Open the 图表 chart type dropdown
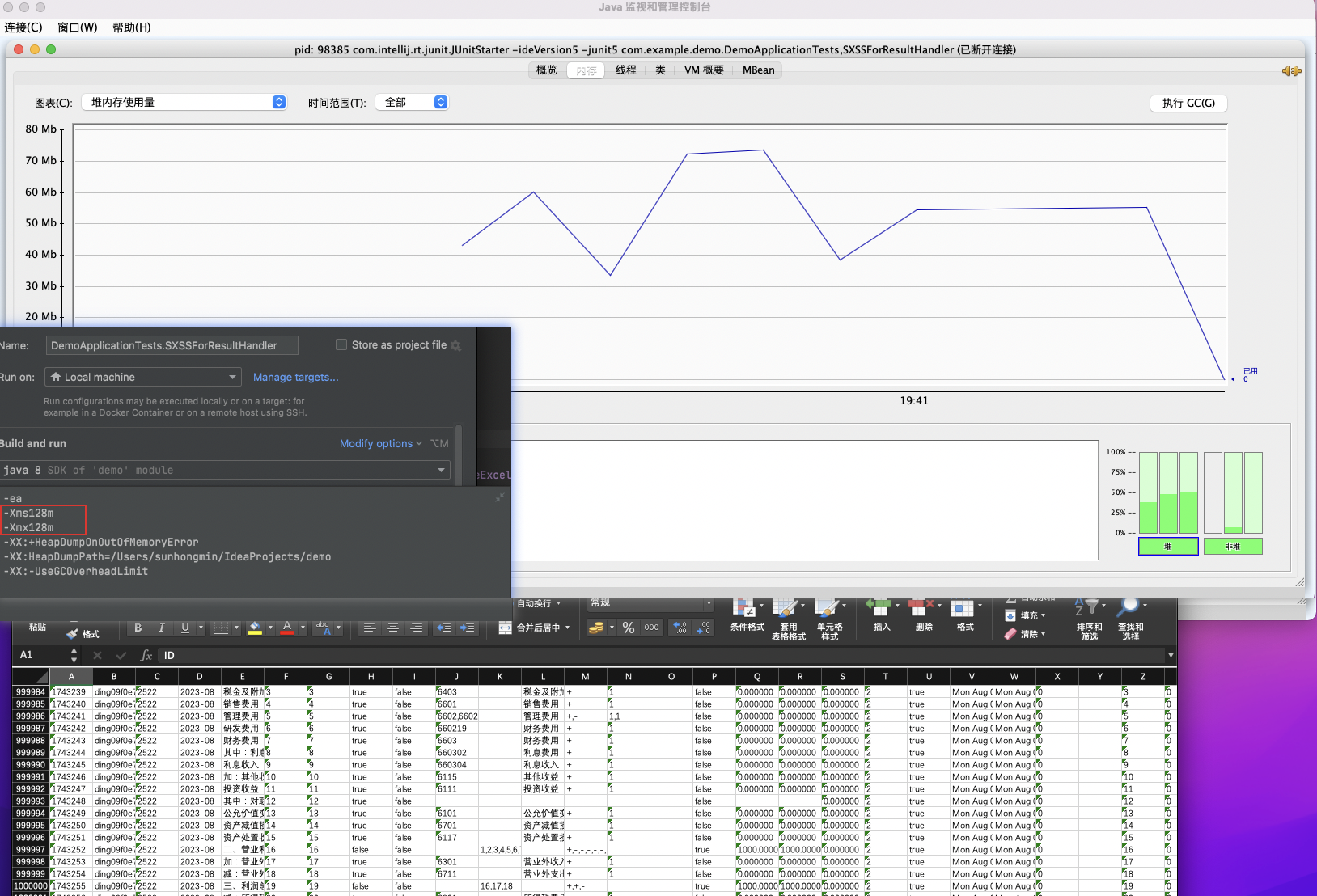 coord(184,102)
